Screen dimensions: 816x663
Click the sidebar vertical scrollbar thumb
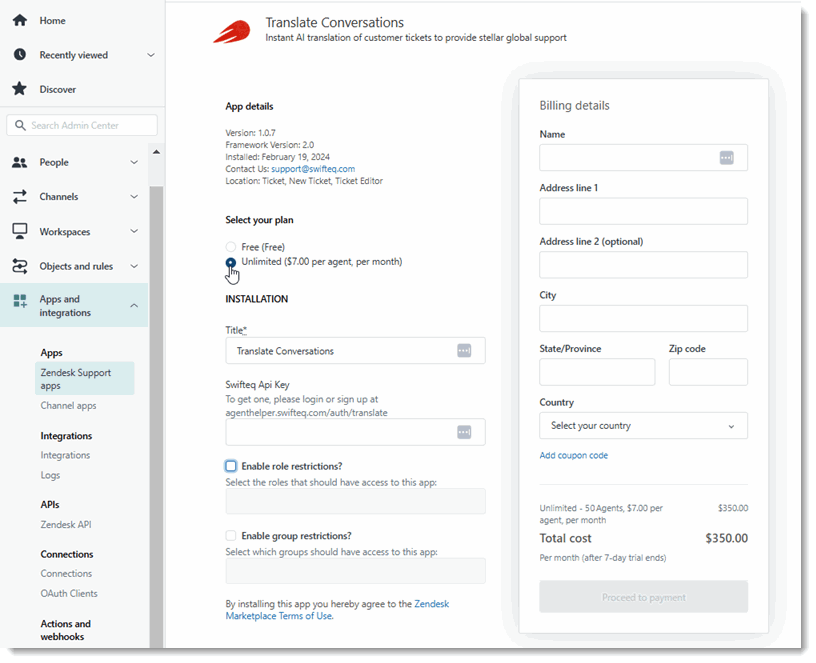(x=156, y=416)
